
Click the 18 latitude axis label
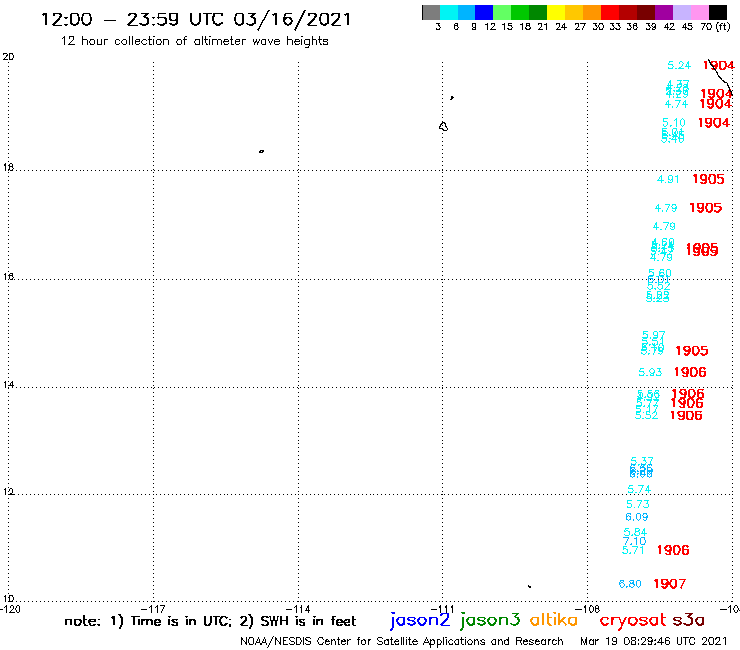pyautogui.click(x=8, y=168)
